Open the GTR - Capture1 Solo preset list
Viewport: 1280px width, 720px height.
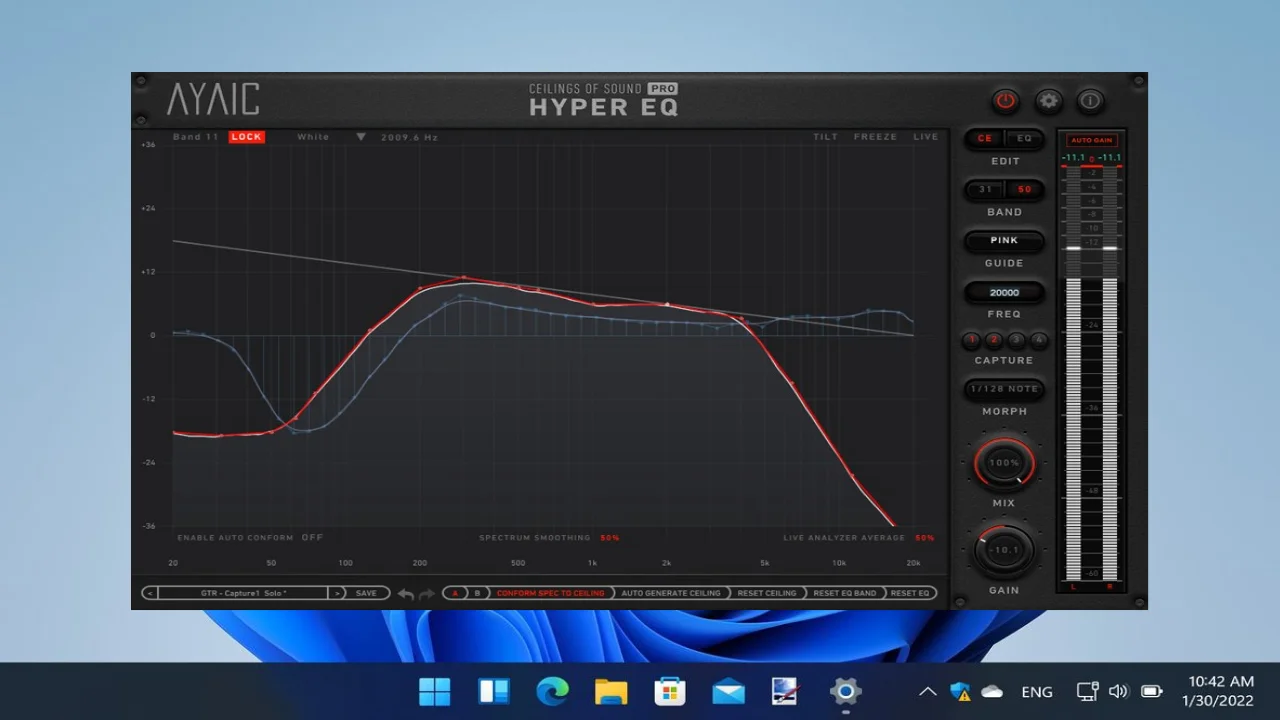point(244,593)
